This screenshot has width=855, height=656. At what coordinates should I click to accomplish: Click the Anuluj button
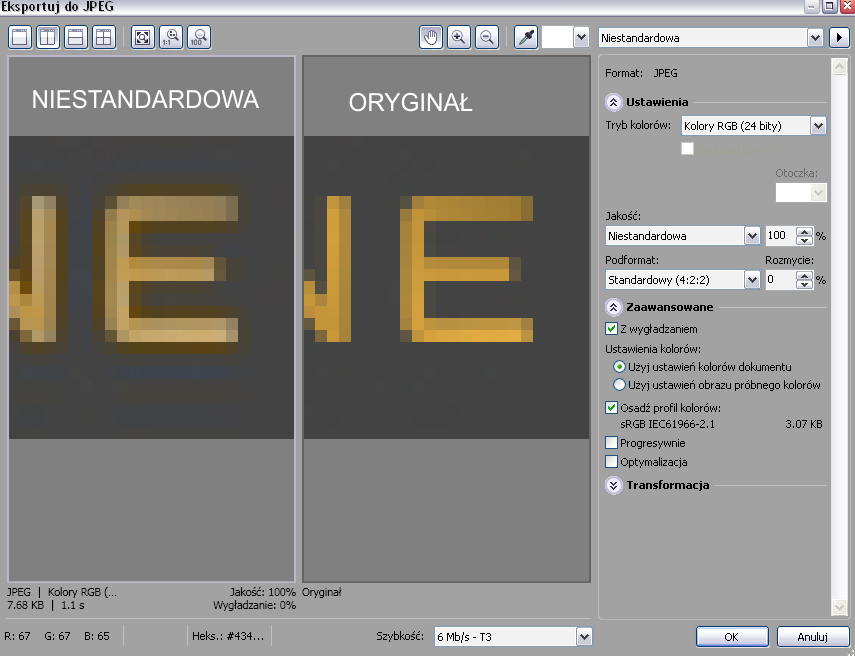tap(811, 637)
